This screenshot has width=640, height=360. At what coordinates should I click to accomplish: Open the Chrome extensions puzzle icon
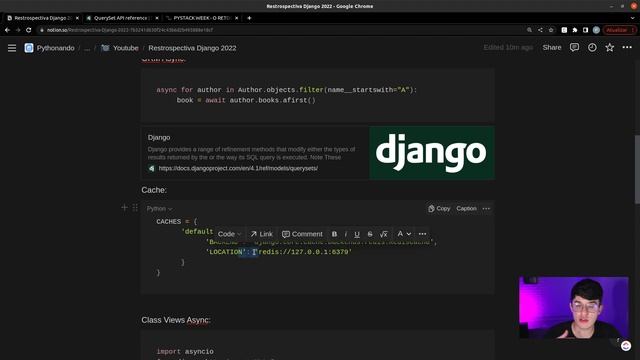click(575, 30)
